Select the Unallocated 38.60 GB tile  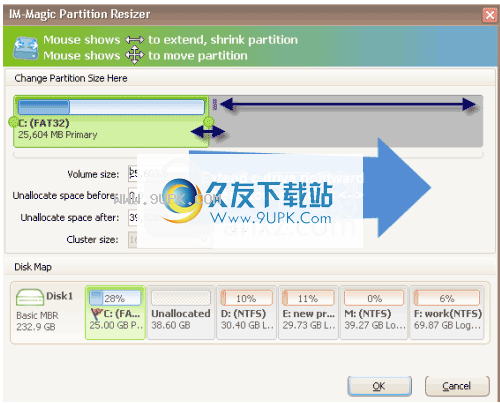tap(181, 312)
